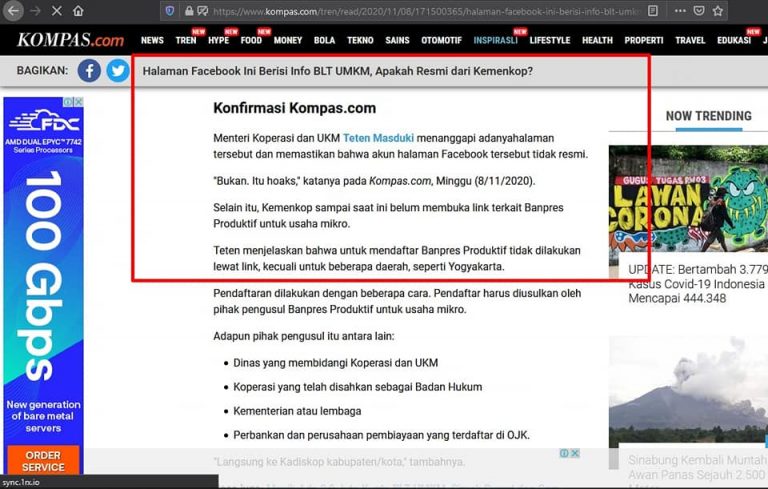Viewport: 768px width, 489px height.
Task: Open the TREN section
Action: click(186, 40)
